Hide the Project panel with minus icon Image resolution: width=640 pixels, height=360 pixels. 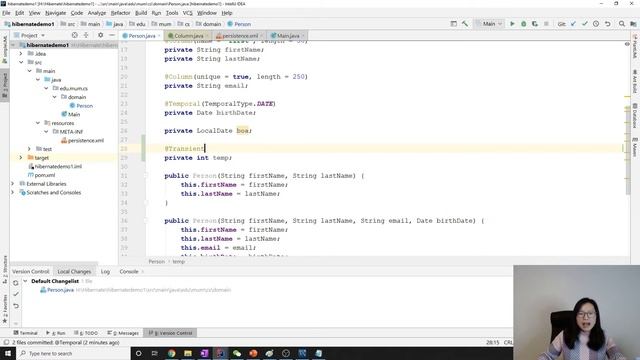(112, 36)
